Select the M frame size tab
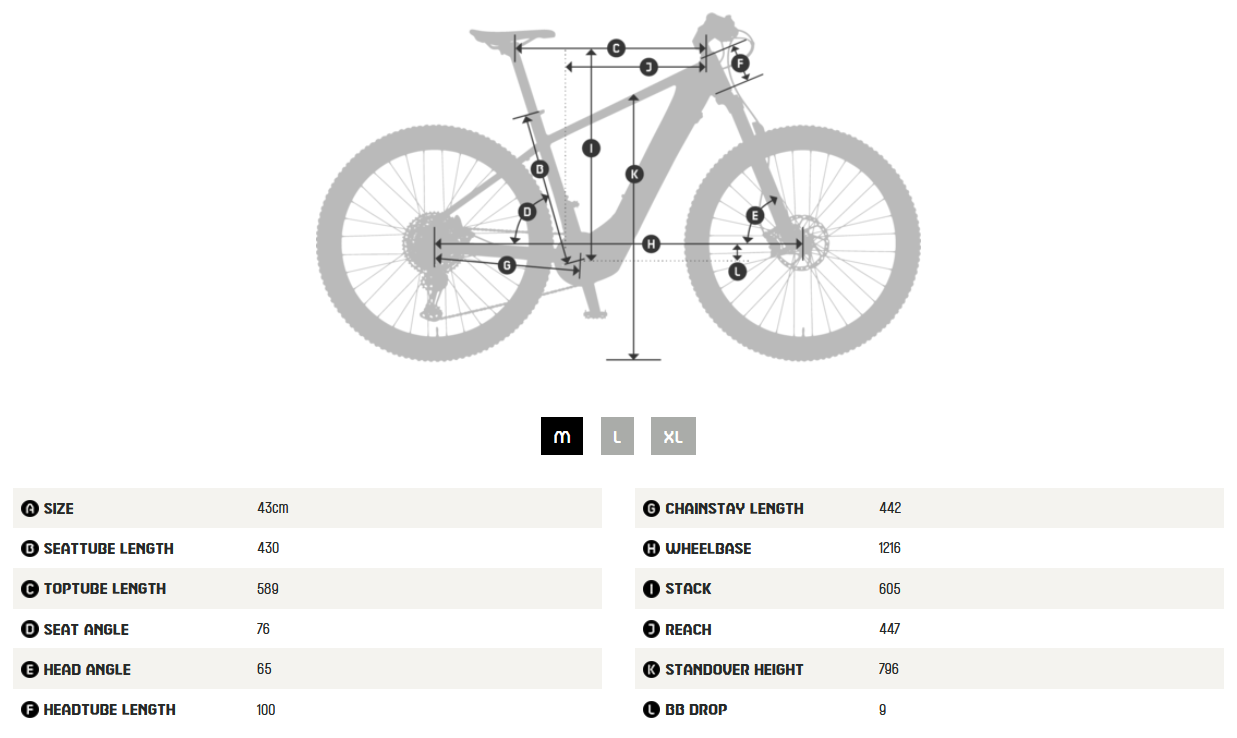Screen dimensions: 1237x738 tap(562, 436)
